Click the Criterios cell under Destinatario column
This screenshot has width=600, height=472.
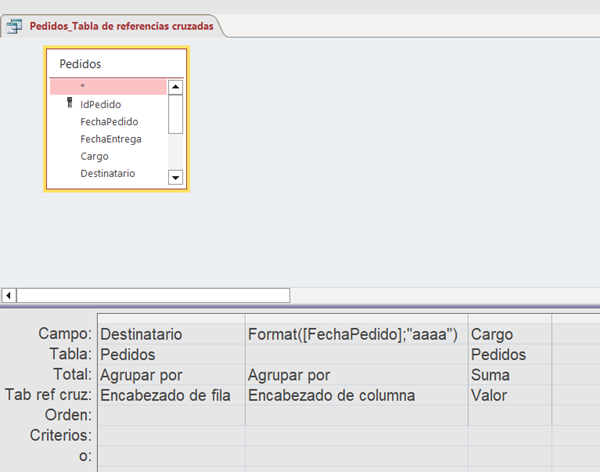pos(169,436)
